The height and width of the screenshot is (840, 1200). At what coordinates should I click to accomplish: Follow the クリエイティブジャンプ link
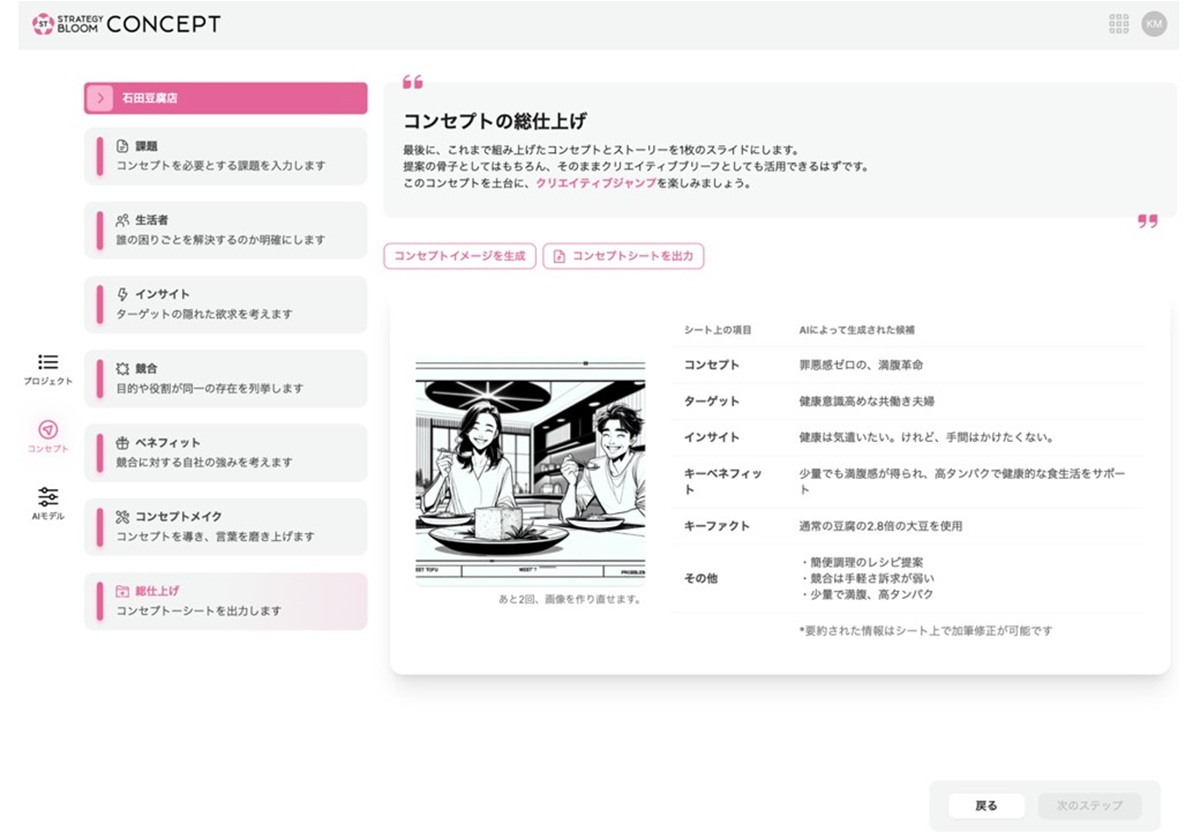click(596, 184)
